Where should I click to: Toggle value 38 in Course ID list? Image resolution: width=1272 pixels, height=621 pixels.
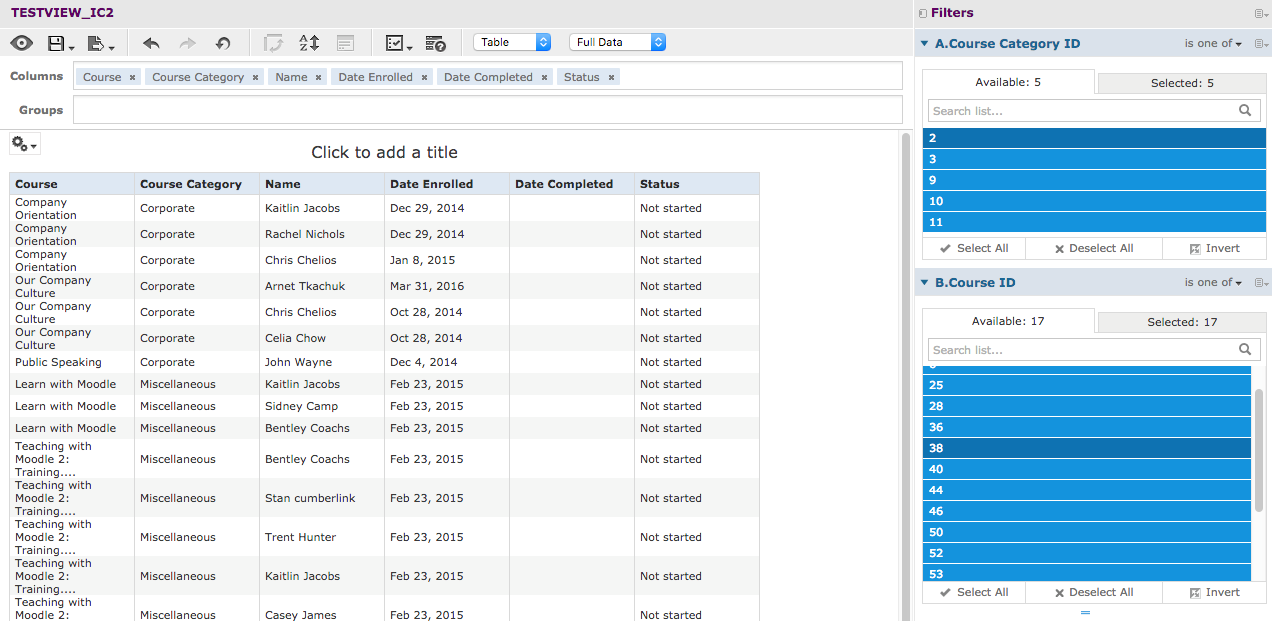1087,448
